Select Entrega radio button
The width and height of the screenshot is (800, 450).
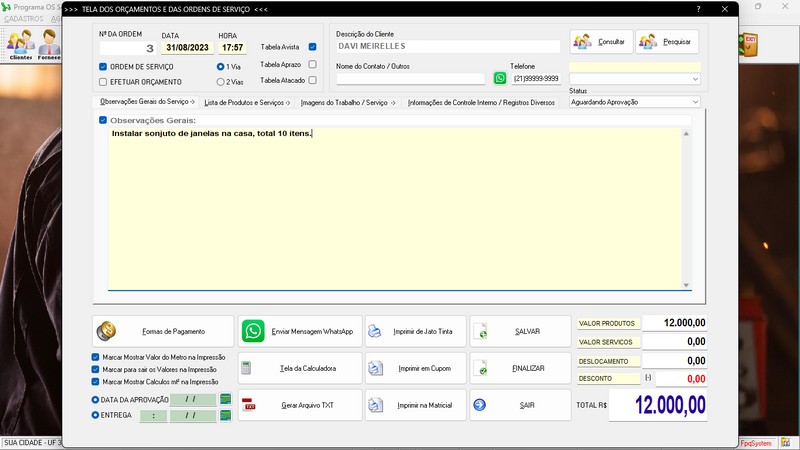pos(95,415)
